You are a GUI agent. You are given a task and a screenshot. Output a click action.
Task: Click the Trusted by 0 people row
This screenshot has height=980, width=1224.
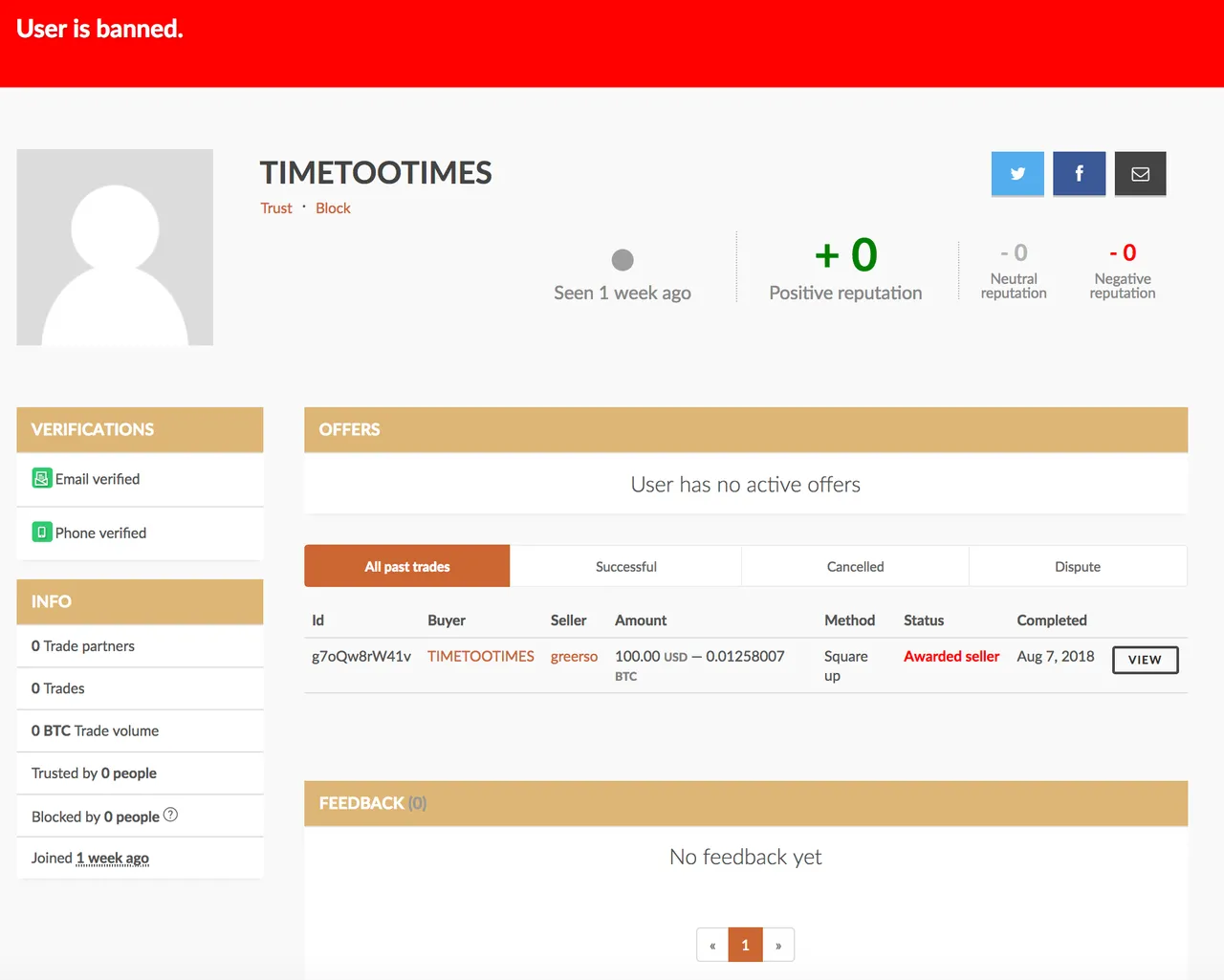(140, 773)
